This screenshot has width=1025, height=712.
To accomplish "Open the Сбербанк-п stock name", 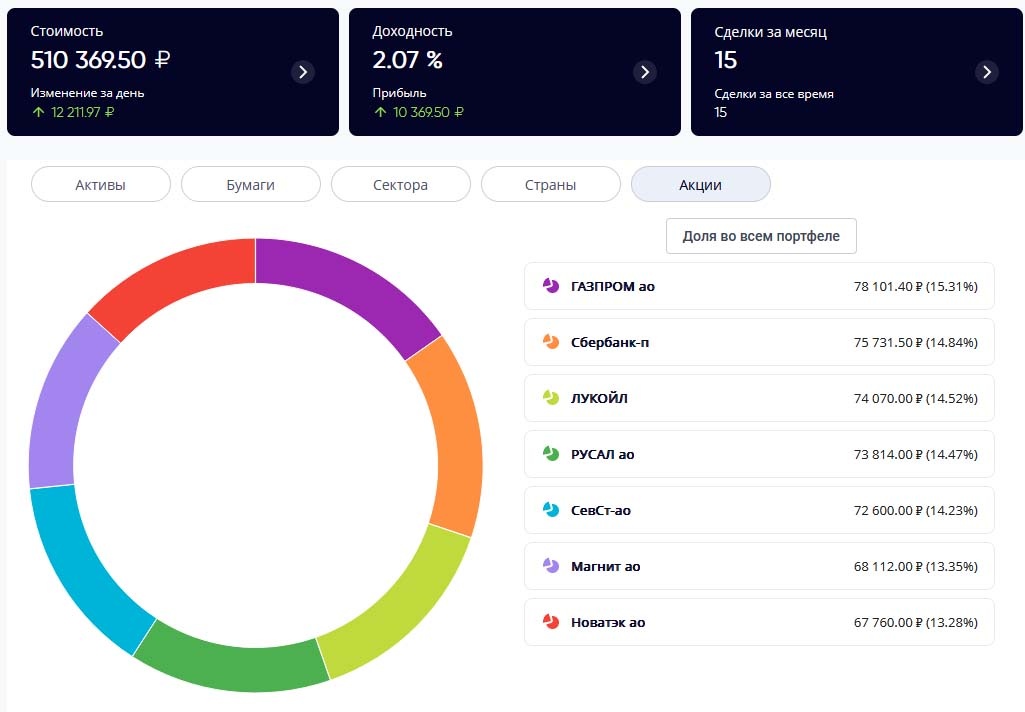I will tap(610, 343).
